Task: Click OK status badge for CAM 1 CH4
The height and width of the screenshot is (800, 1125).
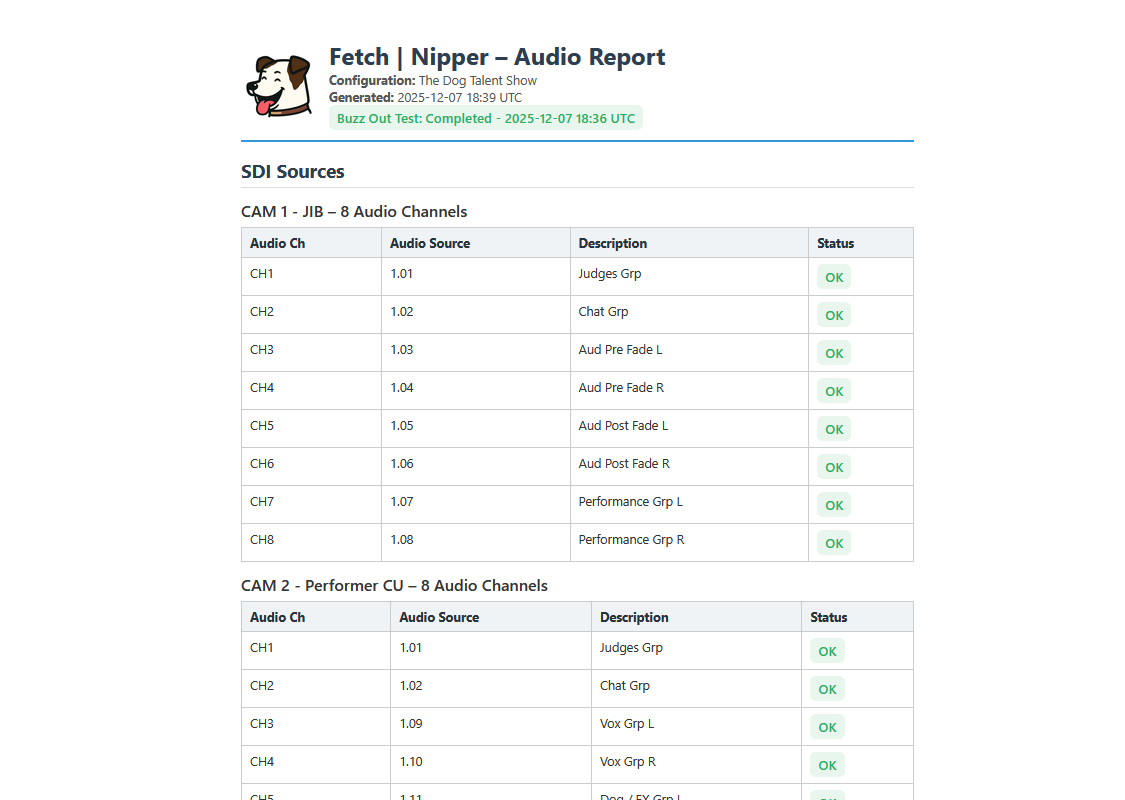Action: [834, 391]
